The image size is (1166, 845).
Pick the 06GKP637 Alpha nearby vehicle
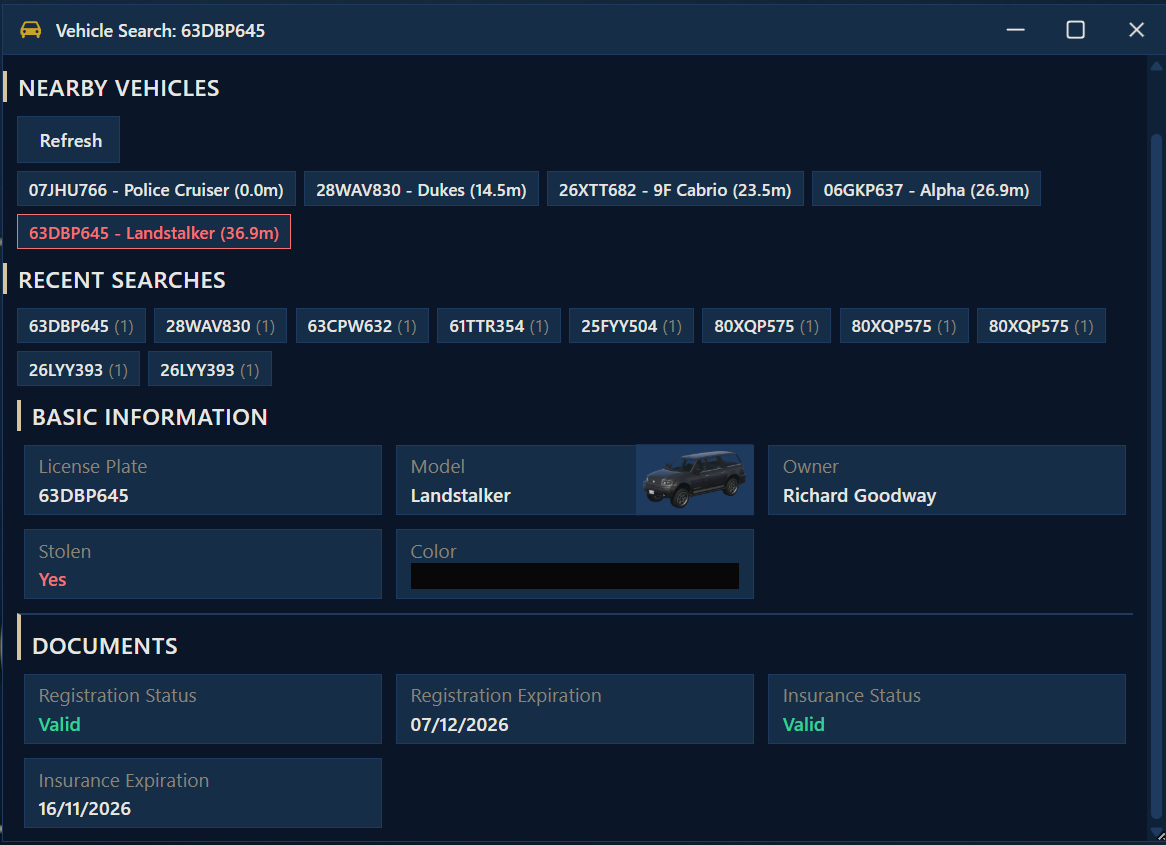pyautogui.click(x=926, y=189)
